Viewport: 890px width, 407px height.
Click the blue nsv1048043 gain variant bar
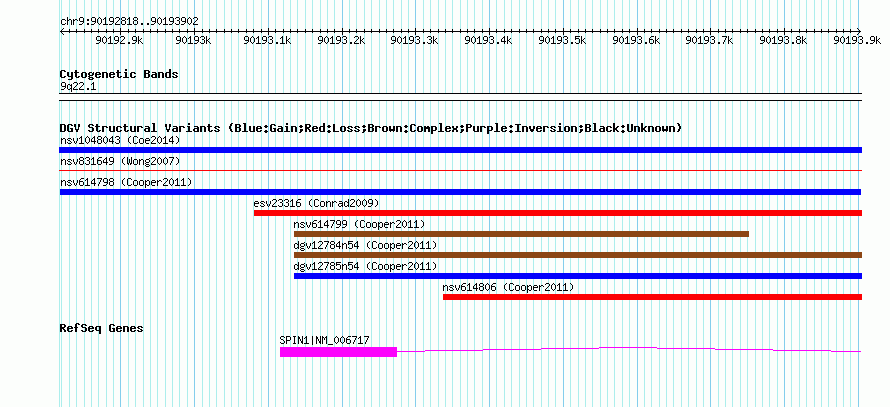[461, 150]
